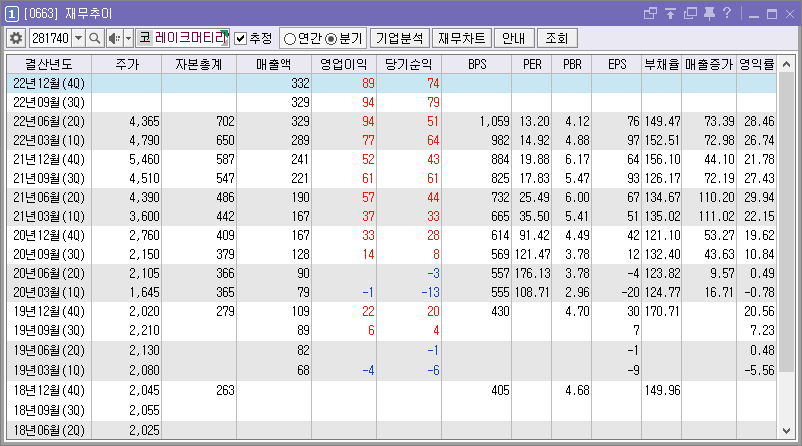Toggle the 추정 checkbox

tap(240, 38)
